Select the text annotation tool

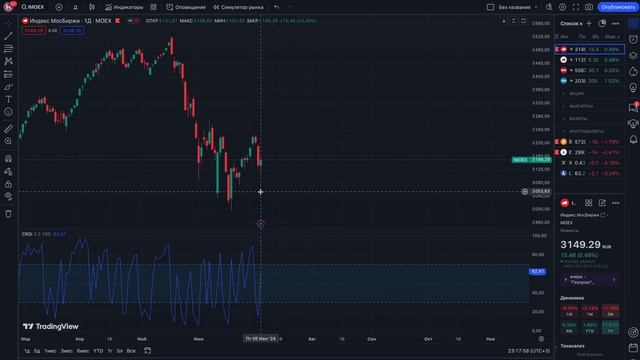click(x=8, y=99)
